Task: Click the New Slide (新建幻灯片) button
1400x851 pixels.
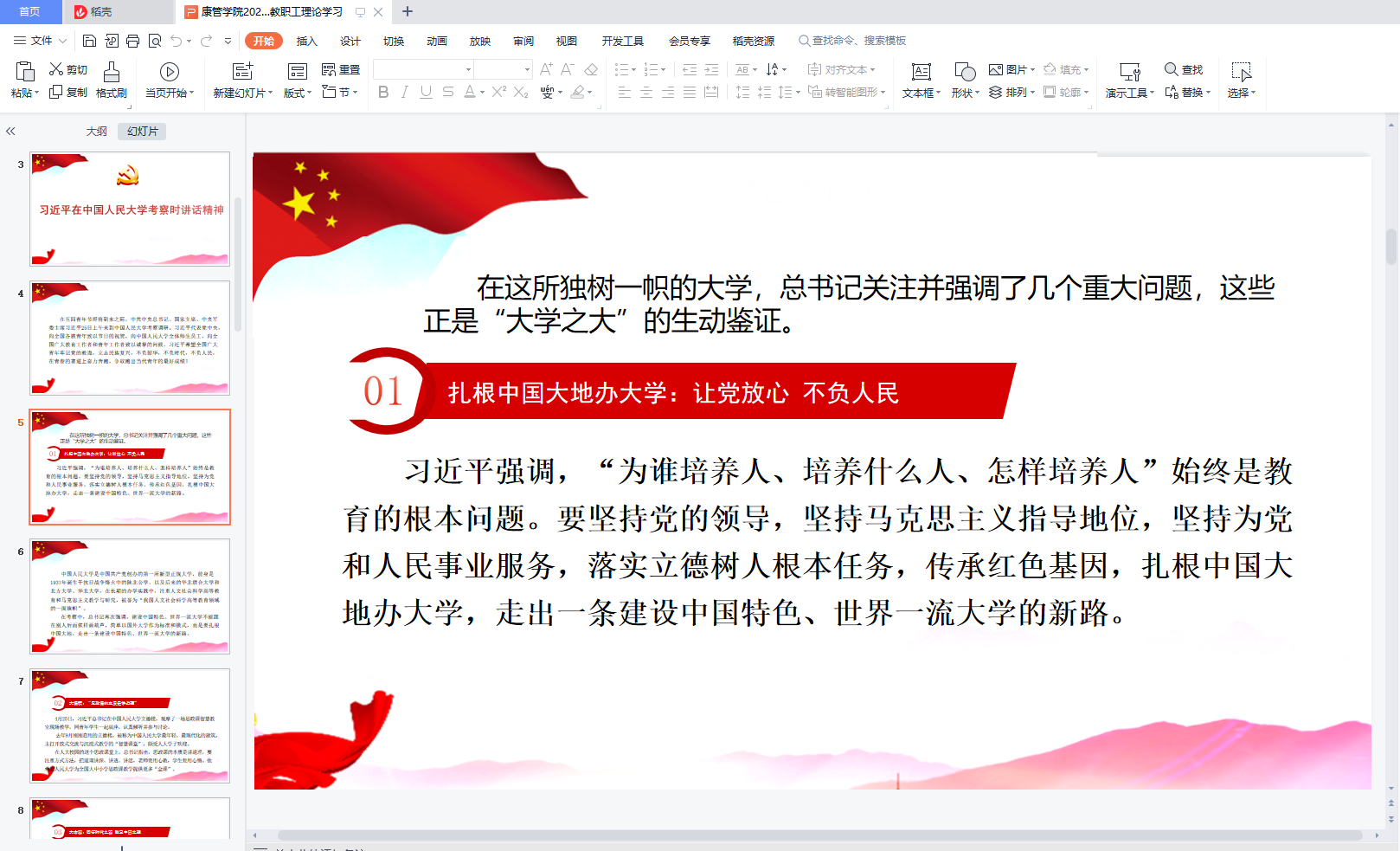Action: pos(243,72)
